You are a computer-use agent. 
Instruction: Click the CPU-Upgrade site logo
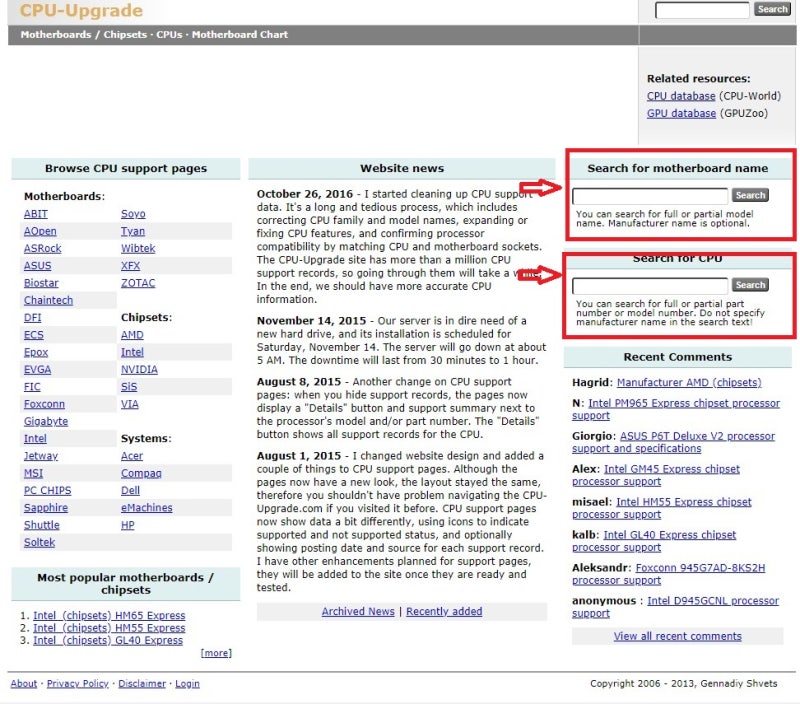pos(81,10)
